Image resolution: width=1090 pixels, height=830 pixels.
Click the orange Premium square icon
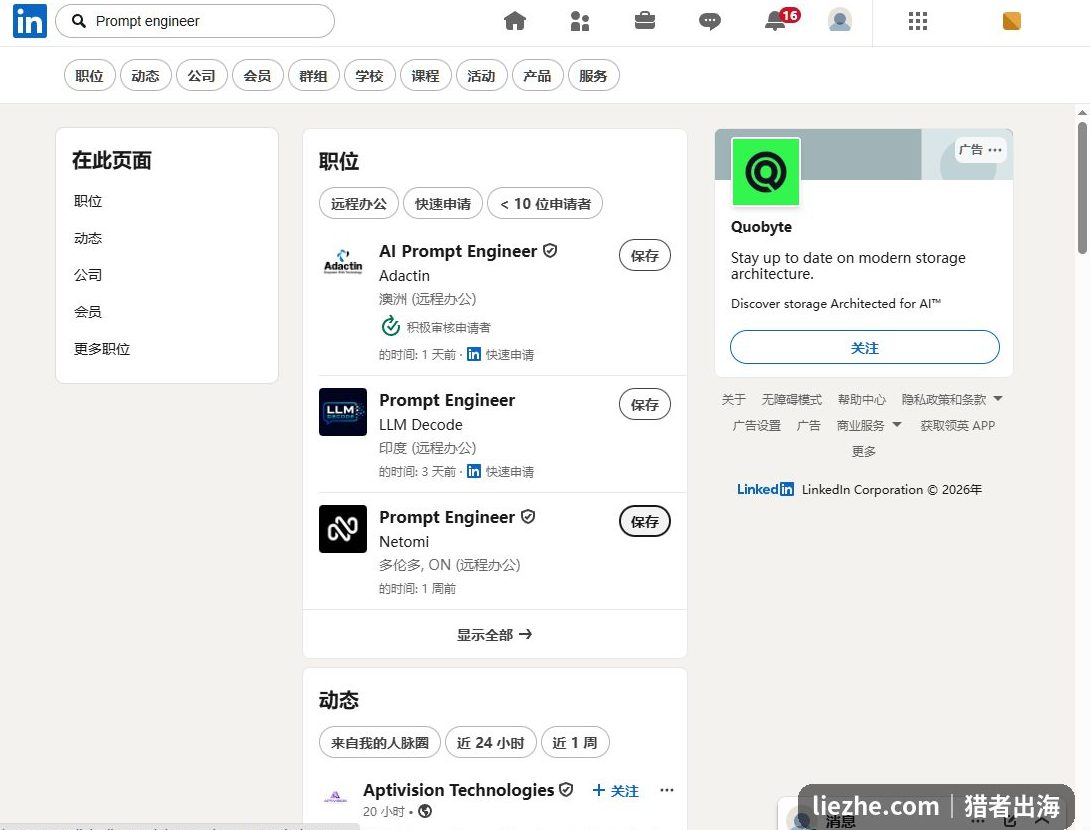pos(1011,22)
